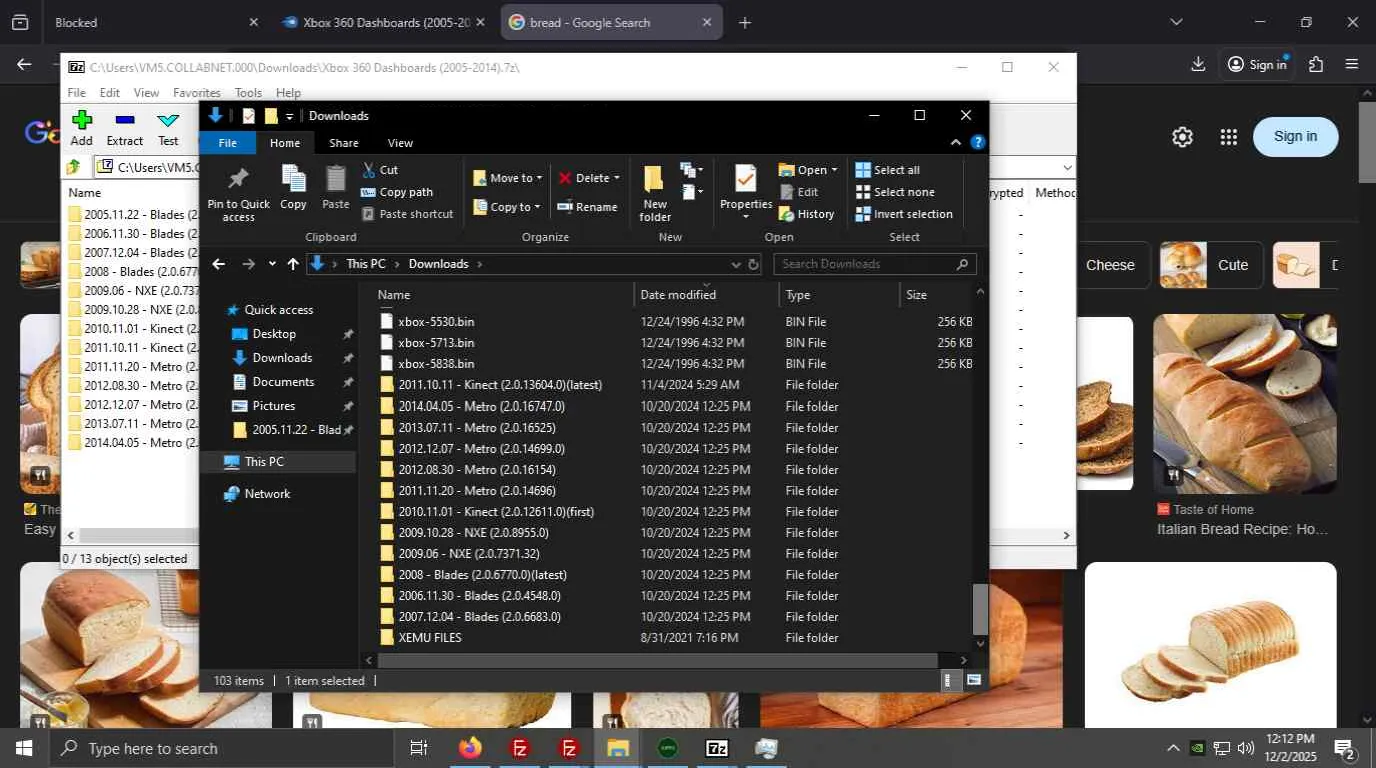Pin the folder to Quick access
This screenshot has height=768, width=1376.
pos(238,194)
